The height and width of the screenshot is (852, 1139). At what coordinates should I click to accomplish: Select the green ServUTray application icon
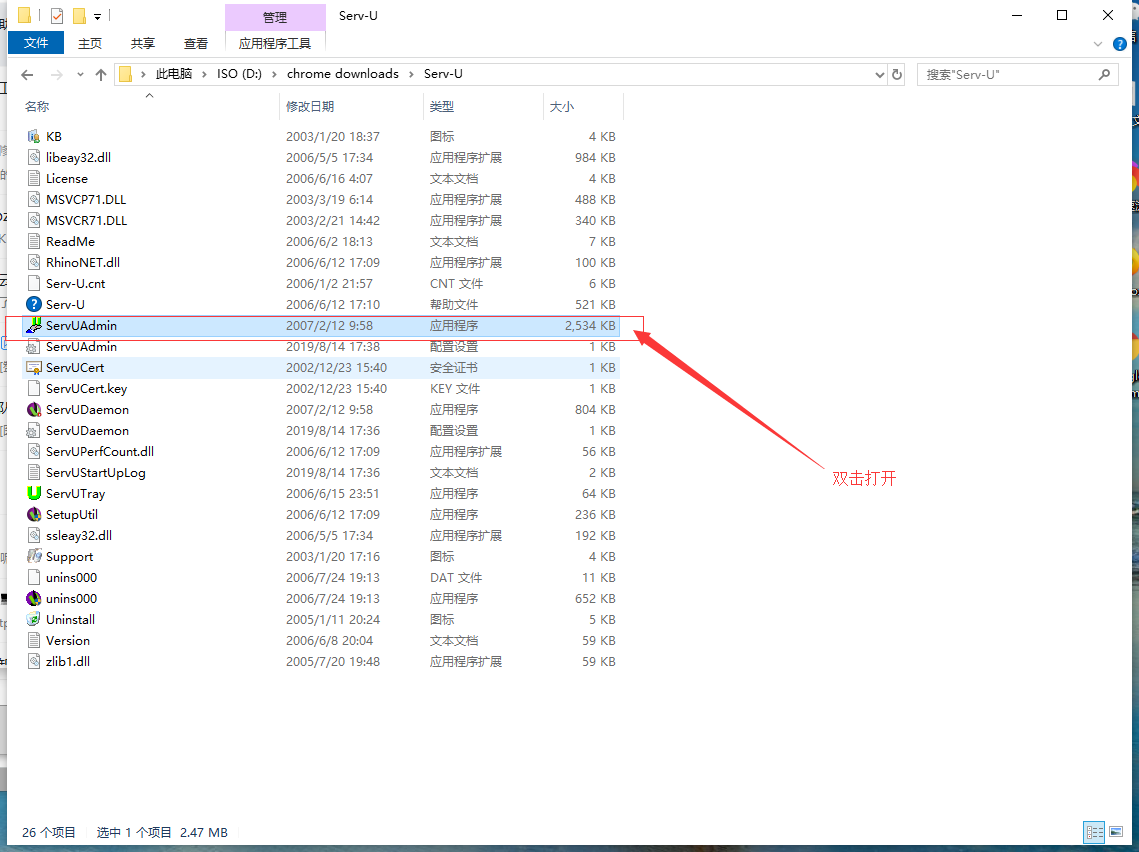coord(33,493)
